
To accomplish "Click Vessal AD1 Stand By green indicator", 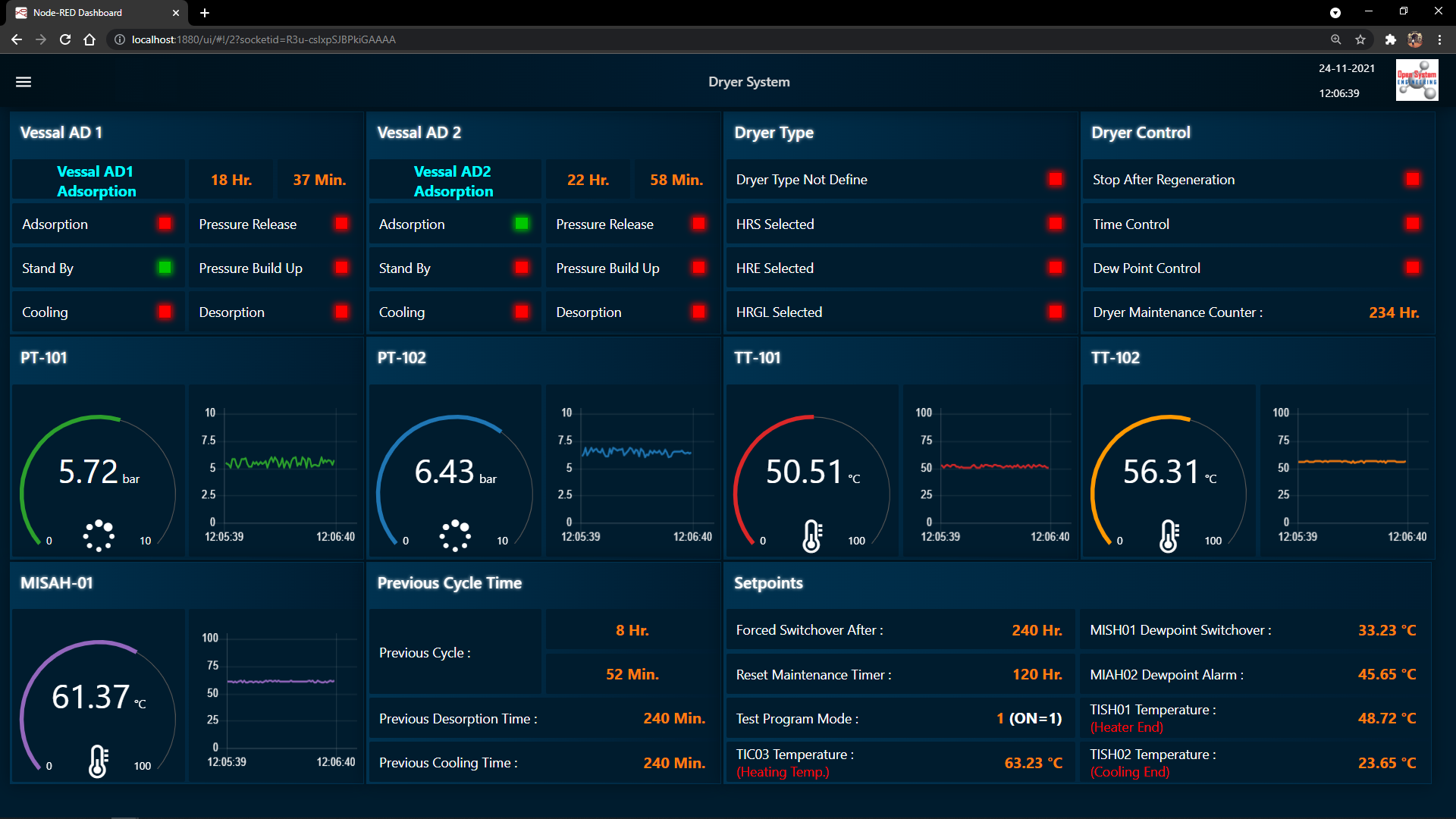I will [165, 268].
